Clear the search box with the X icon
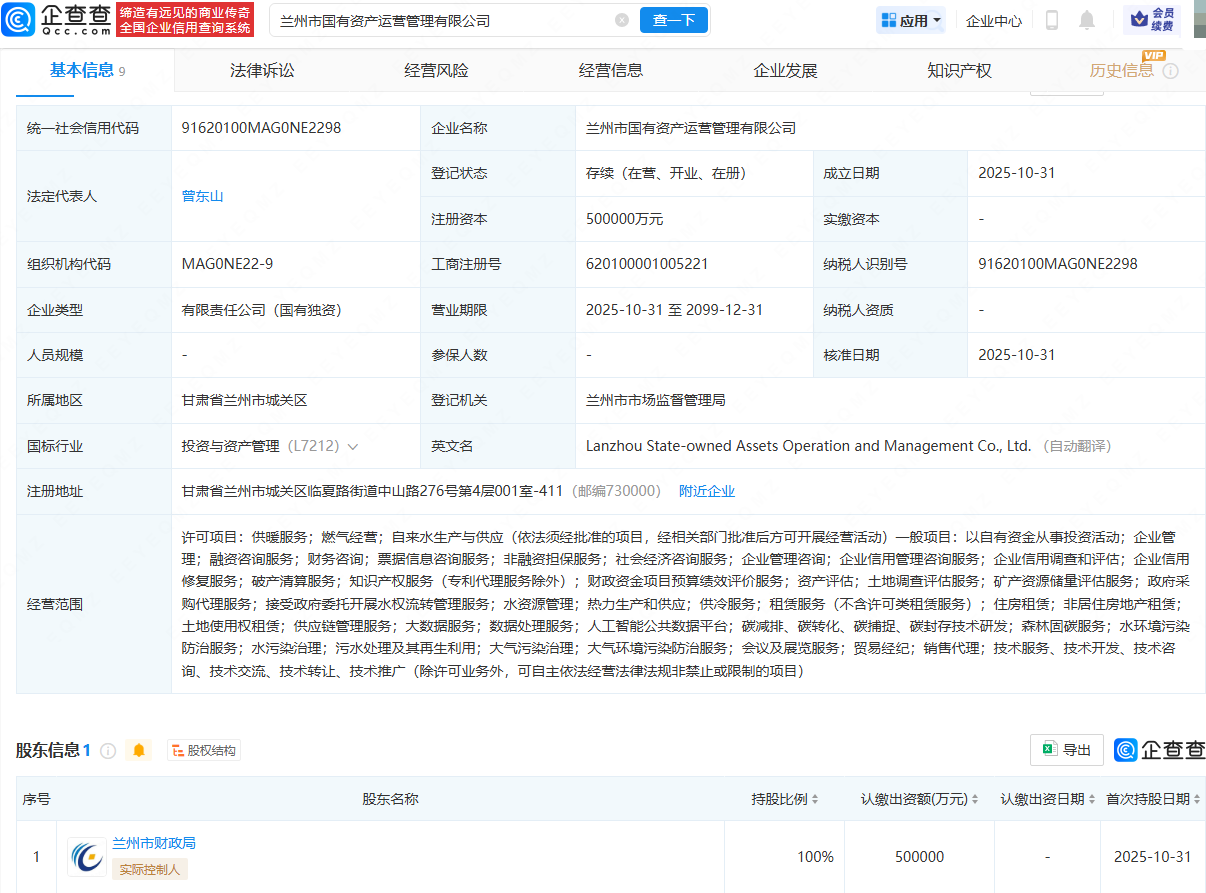Viewport: 1206px width, 893px height. tap(622, 20)
